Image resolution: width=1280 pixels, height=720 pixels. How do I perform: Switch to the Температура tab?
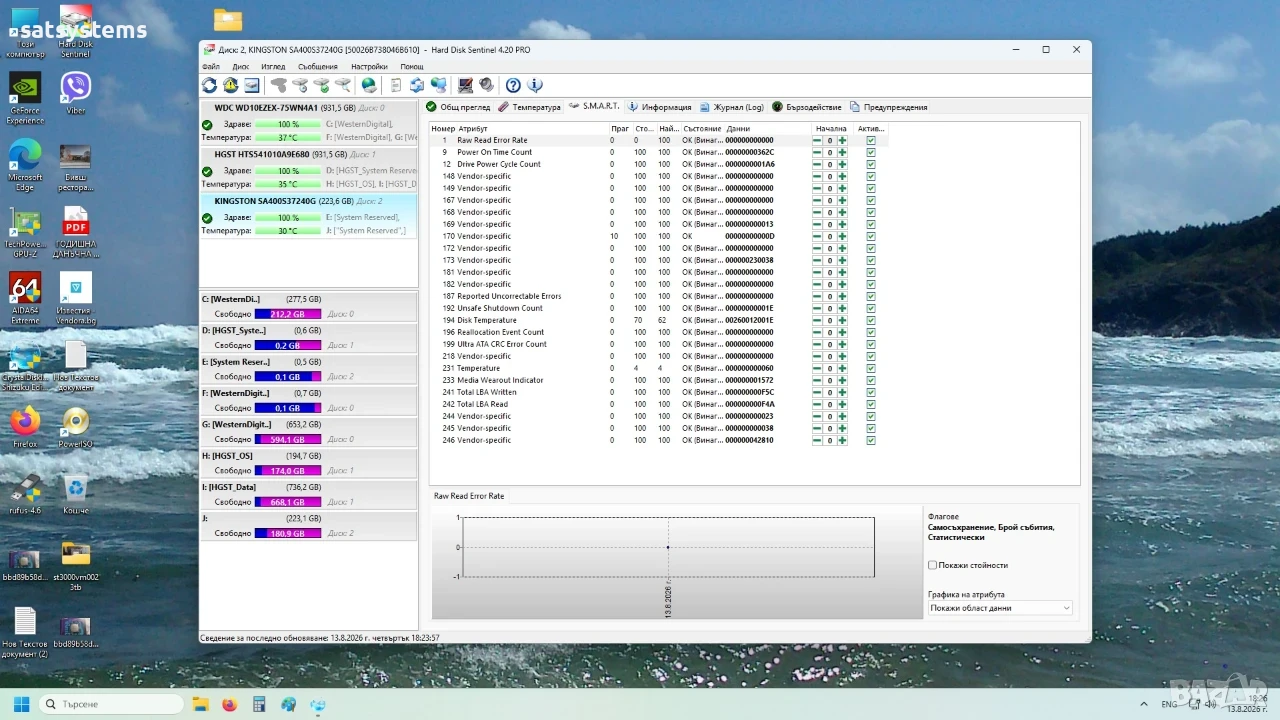point(530,107)
